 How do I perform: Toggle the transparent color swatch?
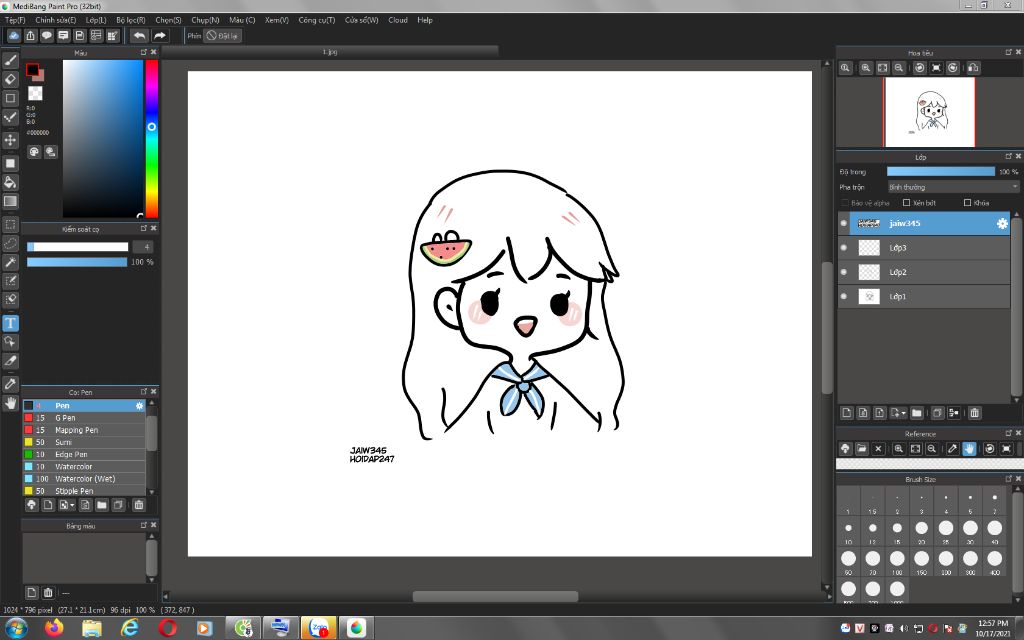pyautogui.click(x=35, y=93)
